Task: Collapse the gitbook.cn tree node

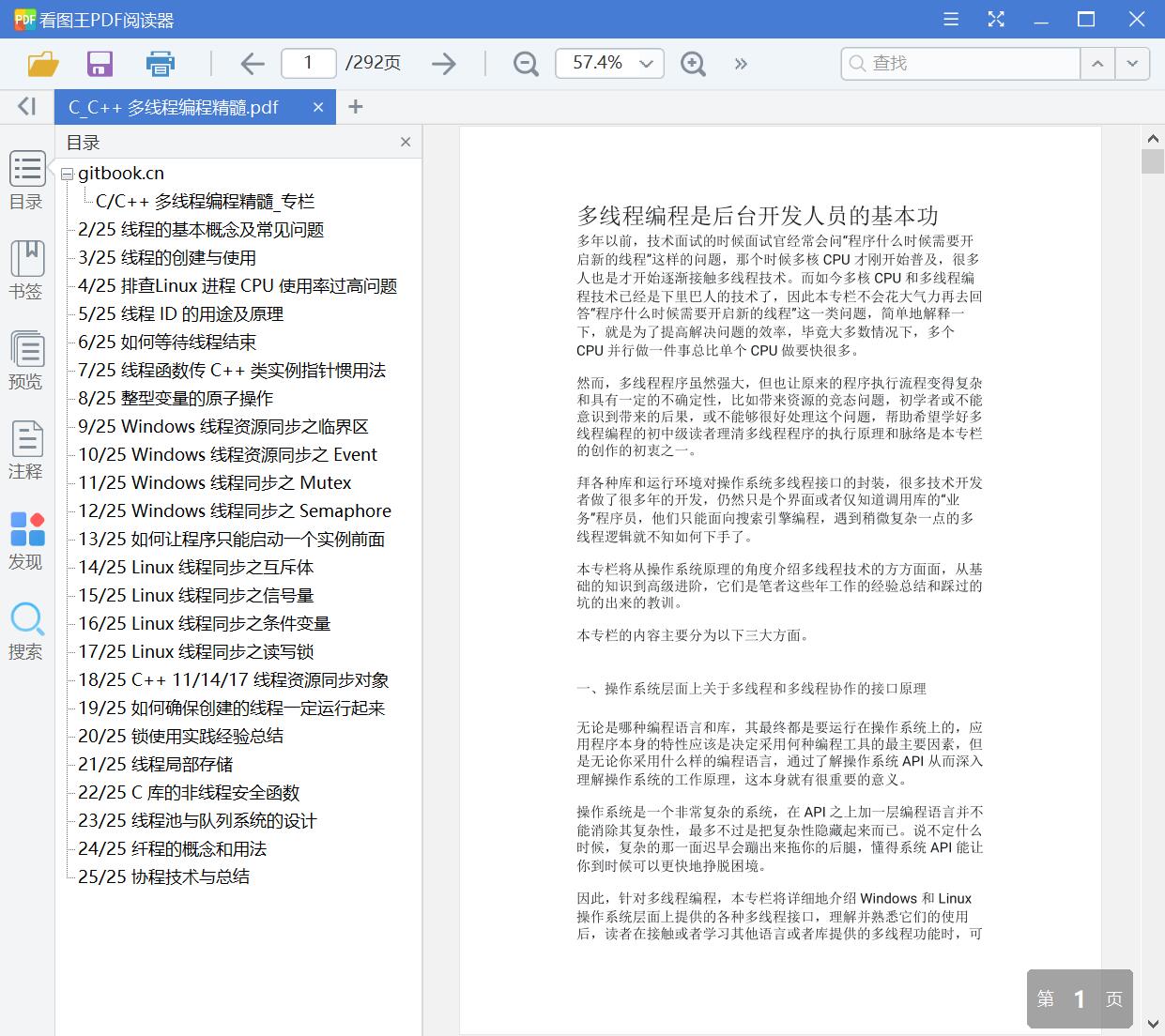Action: (x=66, y=173)
